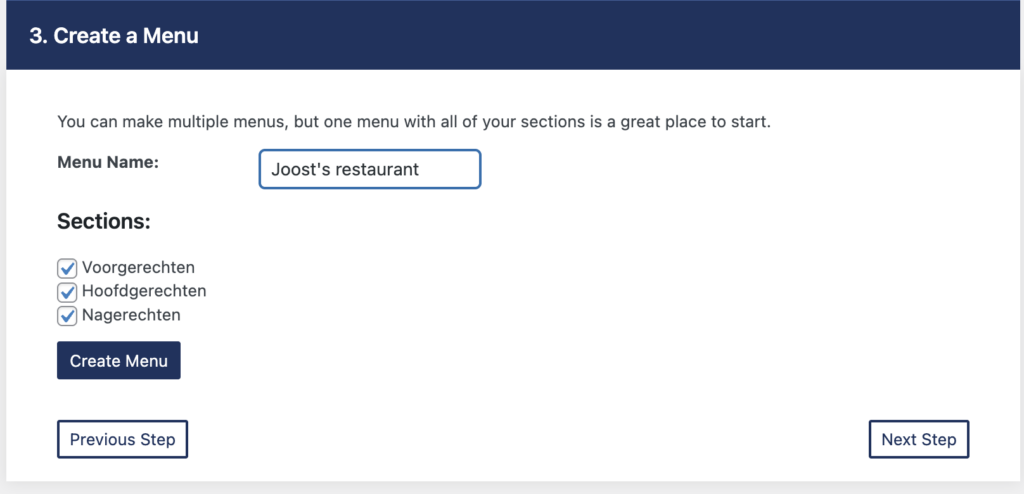1024x494 pixels.
Task: Click the Voorgerechten label text
Action: click(138, 268)
